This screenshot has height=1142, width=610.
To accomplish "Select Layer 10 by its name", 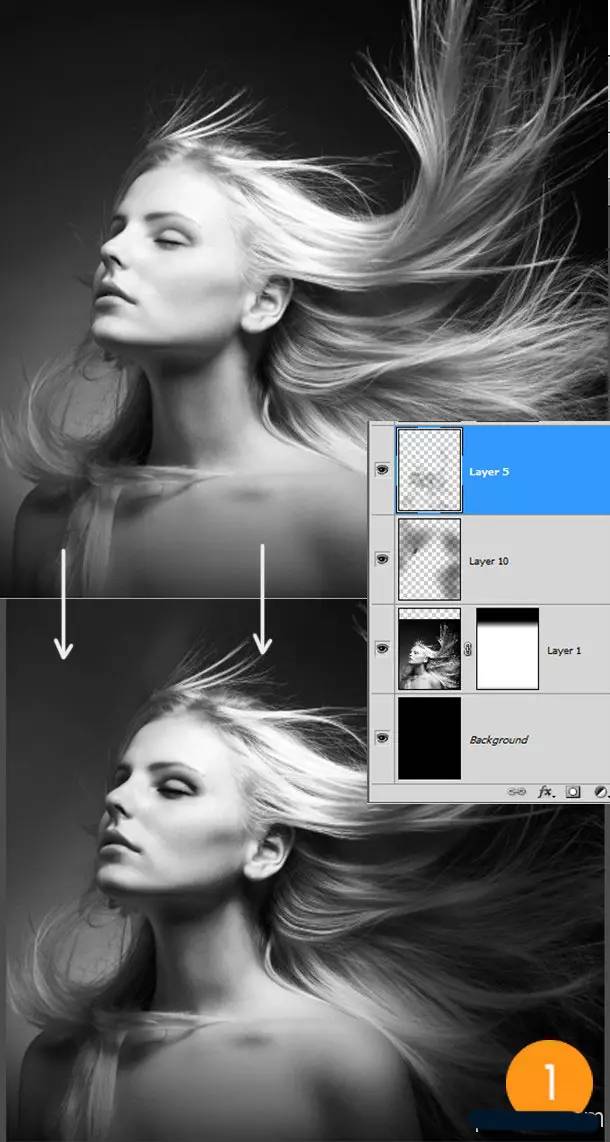I will [x=489, y=561].
